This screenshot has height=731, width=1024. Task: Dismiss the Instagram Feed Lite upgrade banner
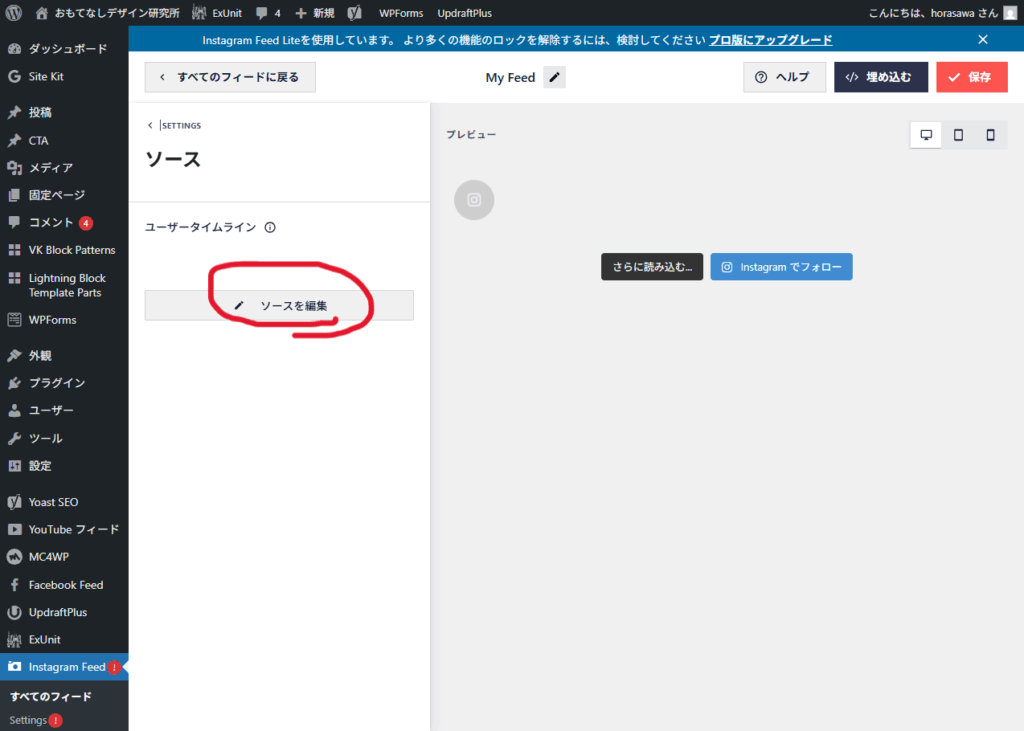(x=983, y=40)
